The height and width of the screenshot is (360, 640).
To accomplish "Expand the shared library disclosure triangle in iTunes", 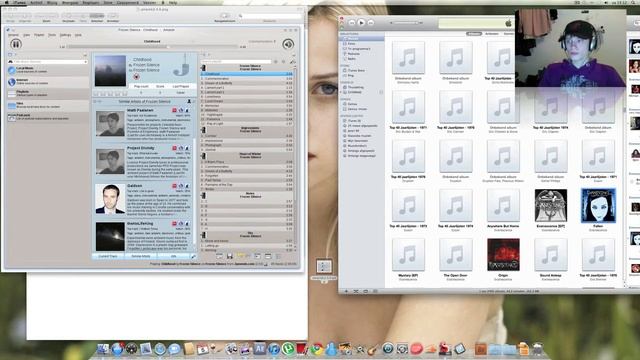I will click(341, 92).
